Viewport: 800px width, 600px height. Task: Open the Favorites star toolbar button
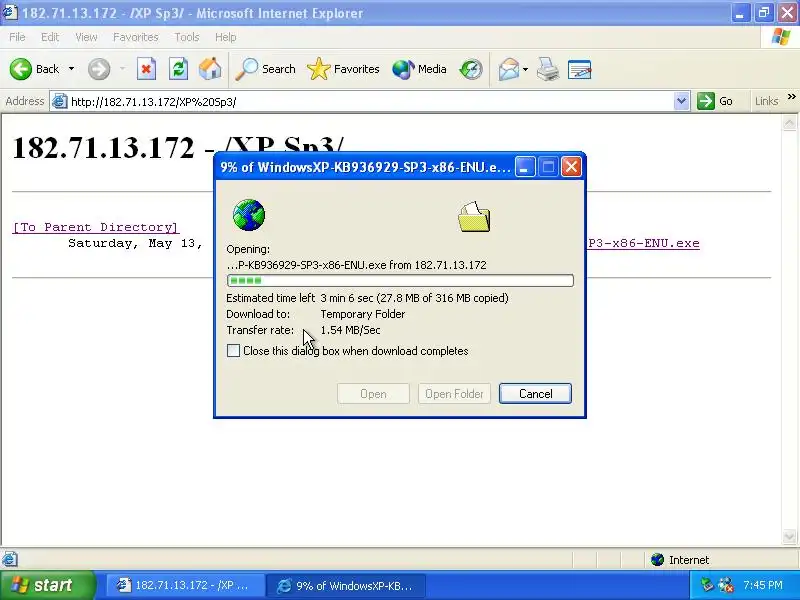(x=343, y=69)
